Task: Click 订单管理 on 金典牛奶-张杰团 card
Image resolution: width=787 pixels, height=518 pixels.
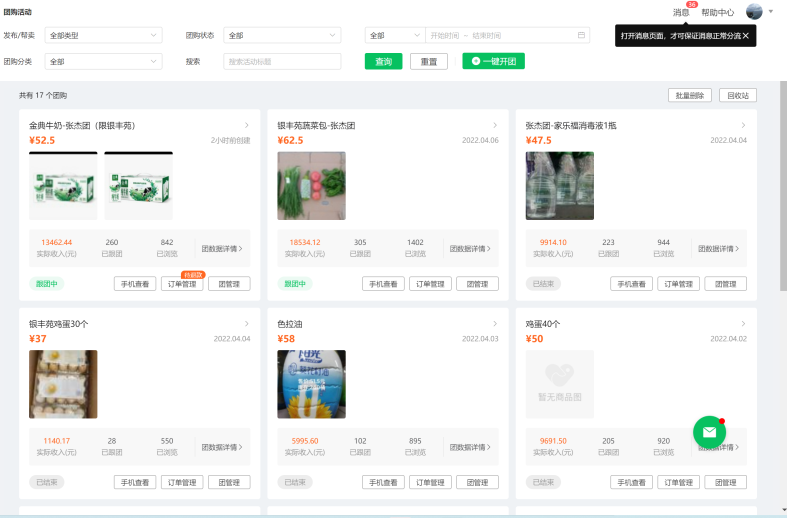Action: click(x=181, y=284)
